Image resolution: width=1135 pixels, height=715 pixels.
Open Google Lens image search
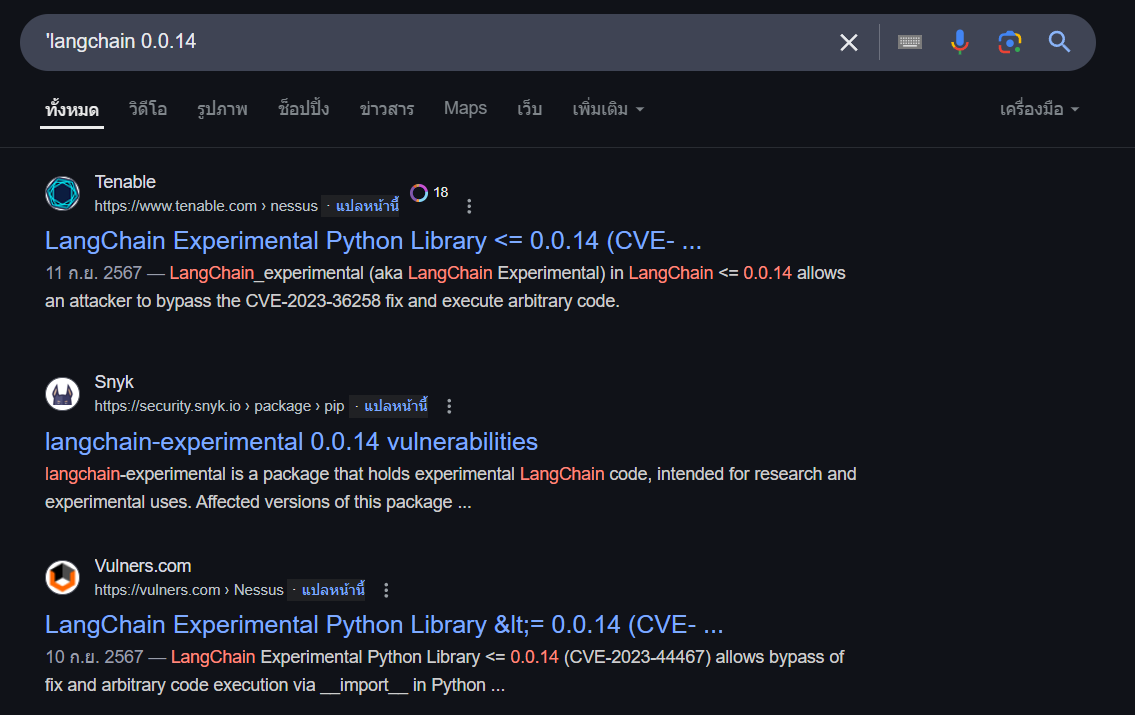pos(1009,42)
